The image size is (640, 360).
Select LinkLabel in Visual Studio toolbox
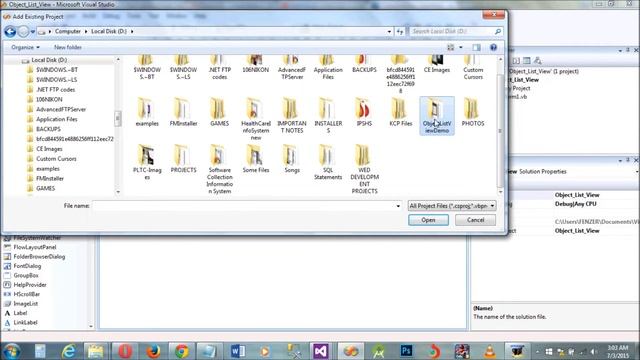(25, 322)
